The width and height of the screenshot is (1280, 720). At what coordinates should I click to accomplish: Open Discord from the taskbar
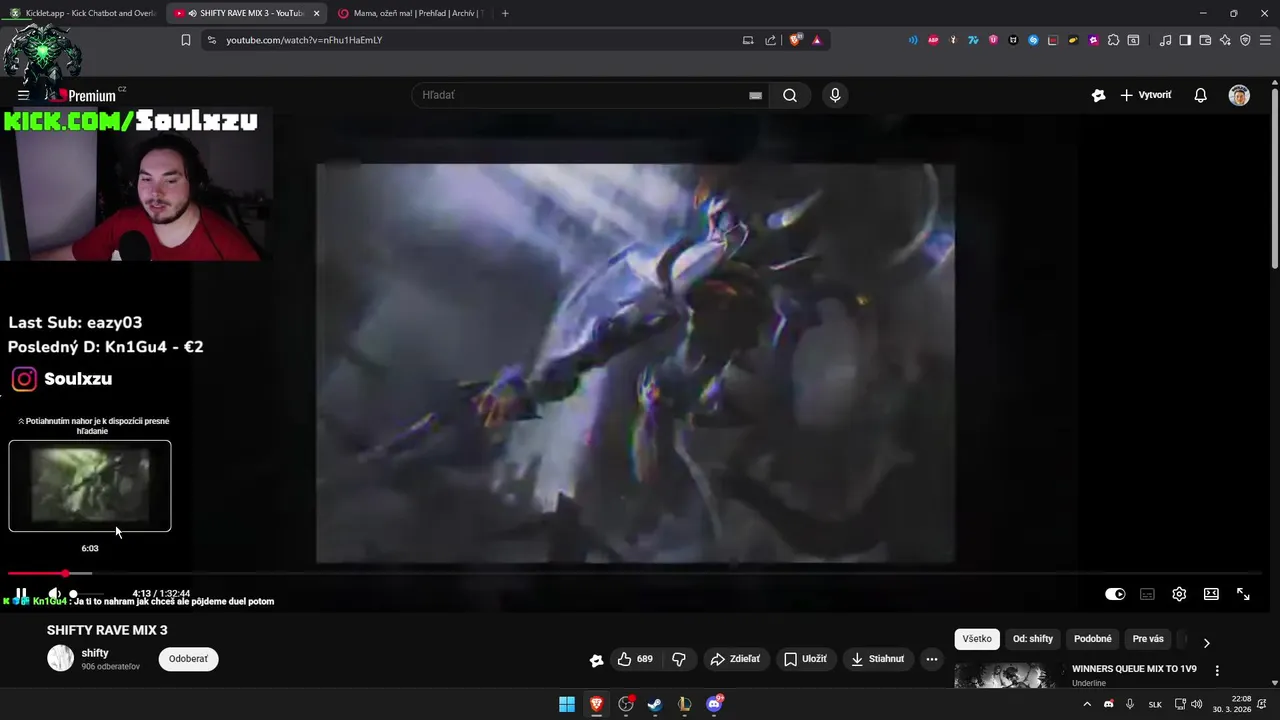714,704
